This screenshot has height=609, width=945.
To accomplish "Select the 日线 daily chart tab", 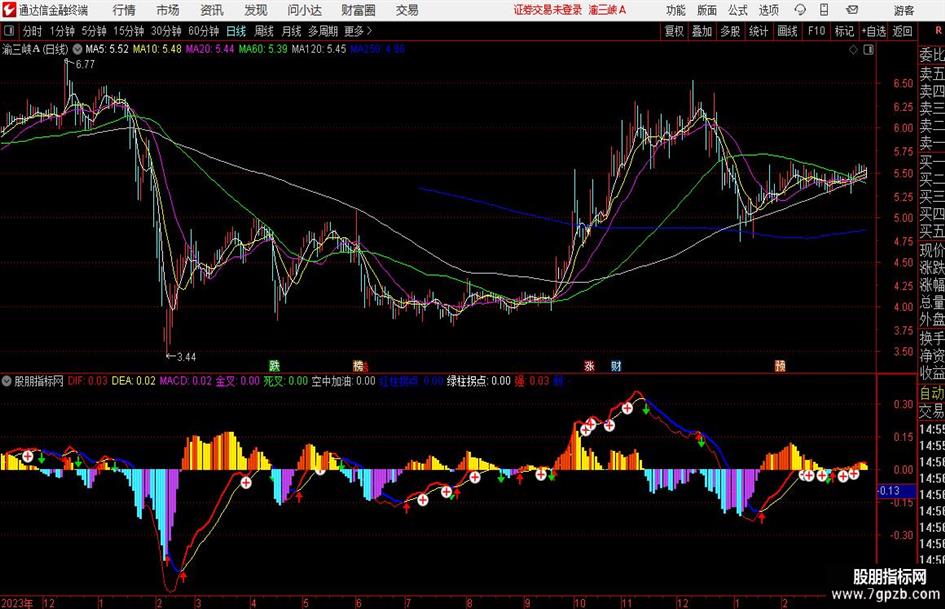I will (236, 31).
